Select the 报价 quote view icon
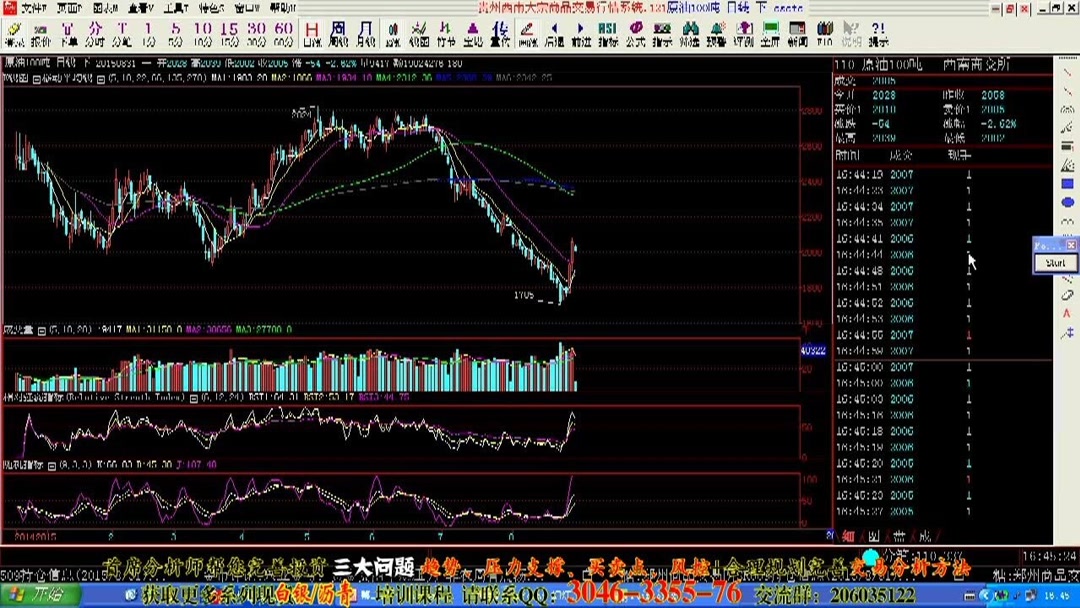1080x608 pixels. [x=40, y=32]
